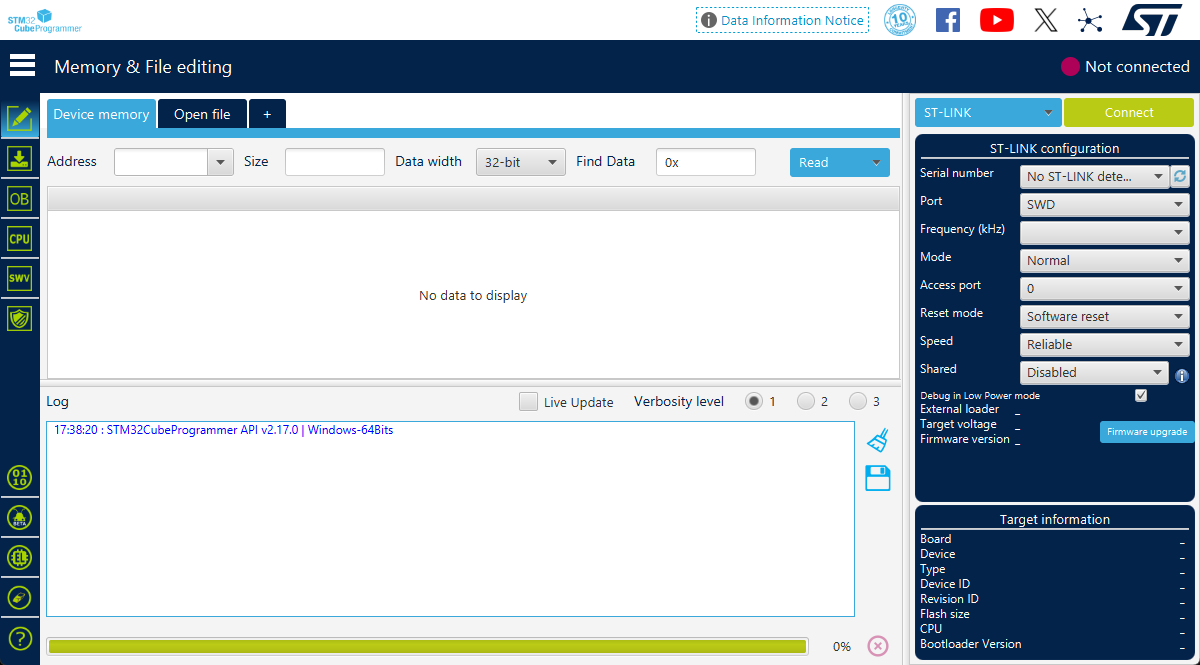Open External Loaders chip icon
The height and width of the screenshot is (665, 1200).
20,557
